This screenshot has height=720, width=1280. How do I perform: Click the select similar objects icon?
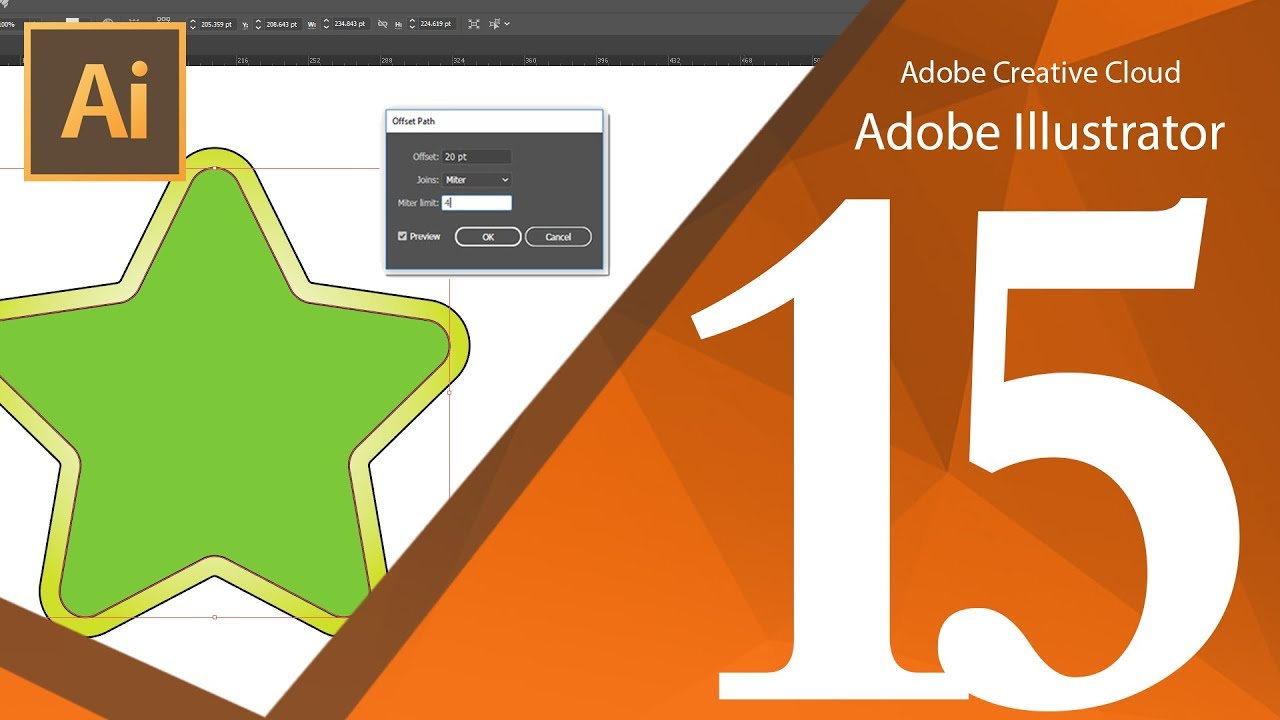[495, 24]
